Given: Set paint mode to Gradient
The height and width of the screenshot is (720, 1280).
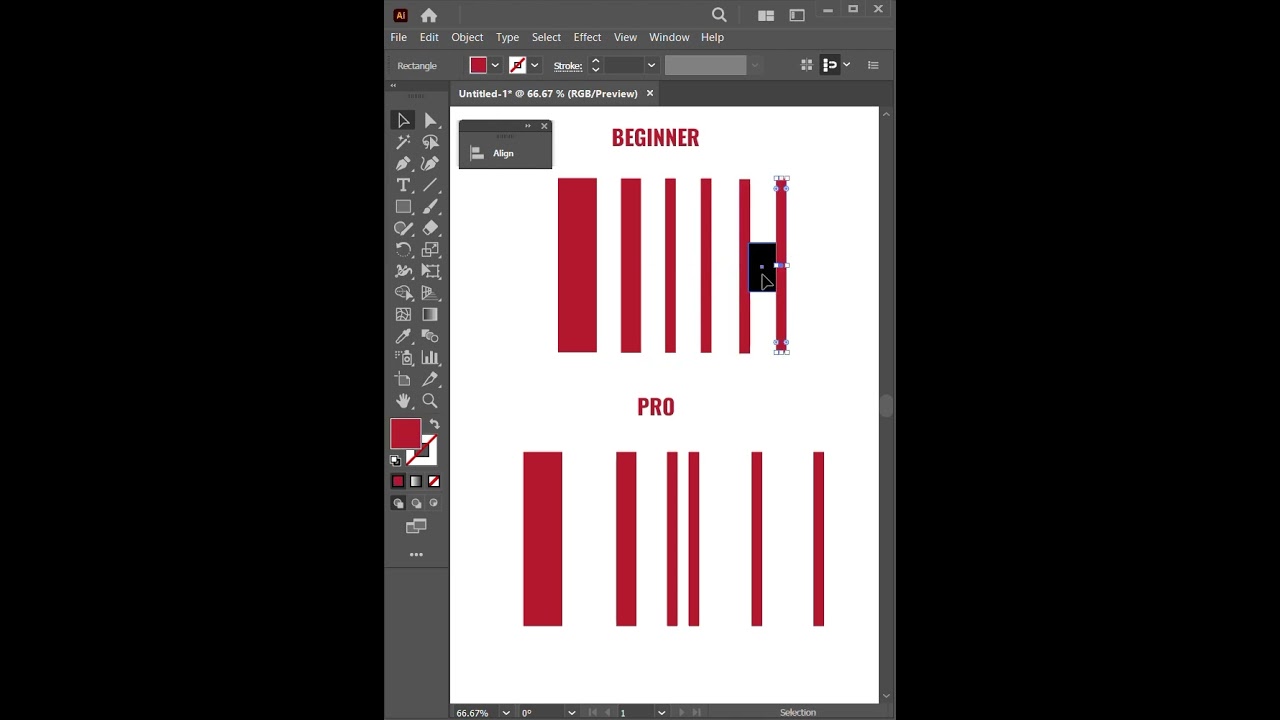Looking at the screenshot, I should click(416, 481).
